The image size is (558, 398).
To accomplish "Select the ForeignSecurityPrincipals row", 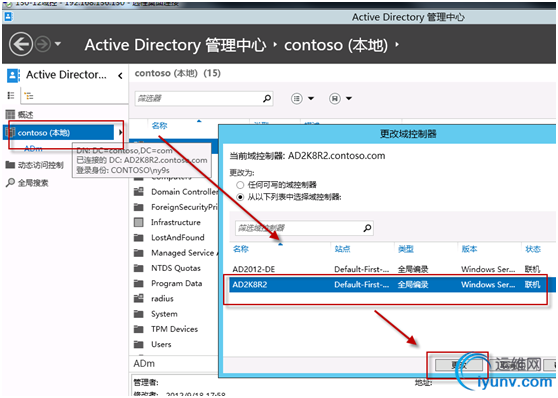I will pyautogui.click(x=176, y=207).
